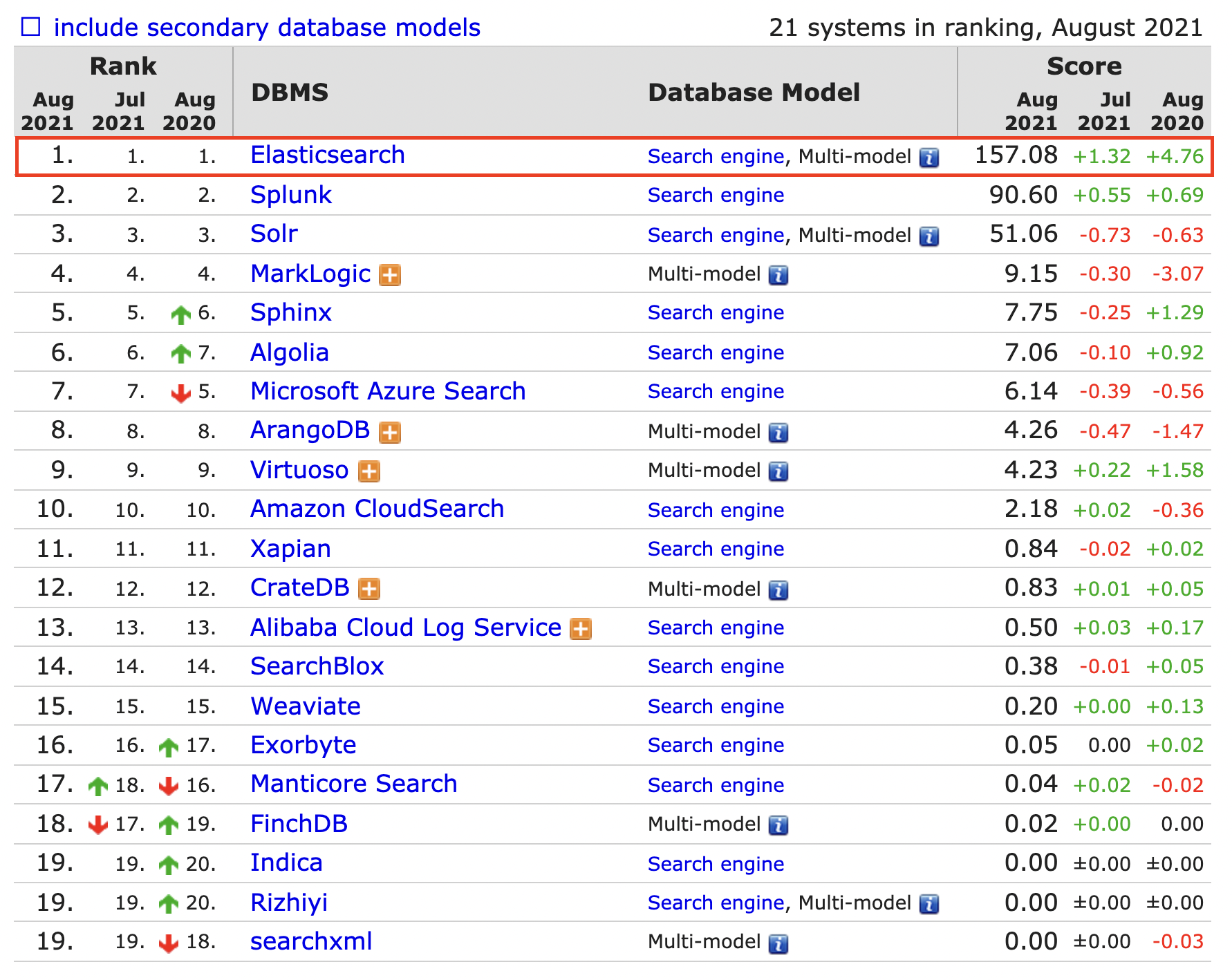
Task: Open Manticore Search link
Action: [354, 784]
